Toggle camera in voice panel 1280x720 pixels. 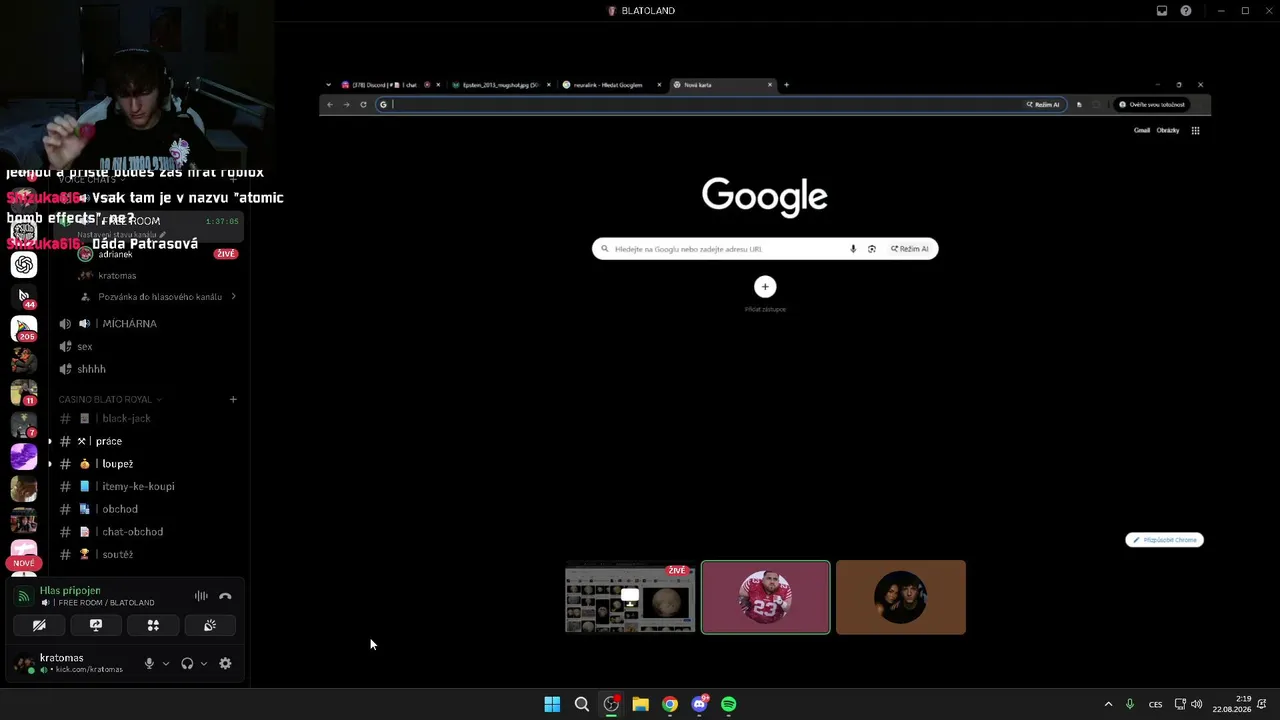(x=39, y=625)
